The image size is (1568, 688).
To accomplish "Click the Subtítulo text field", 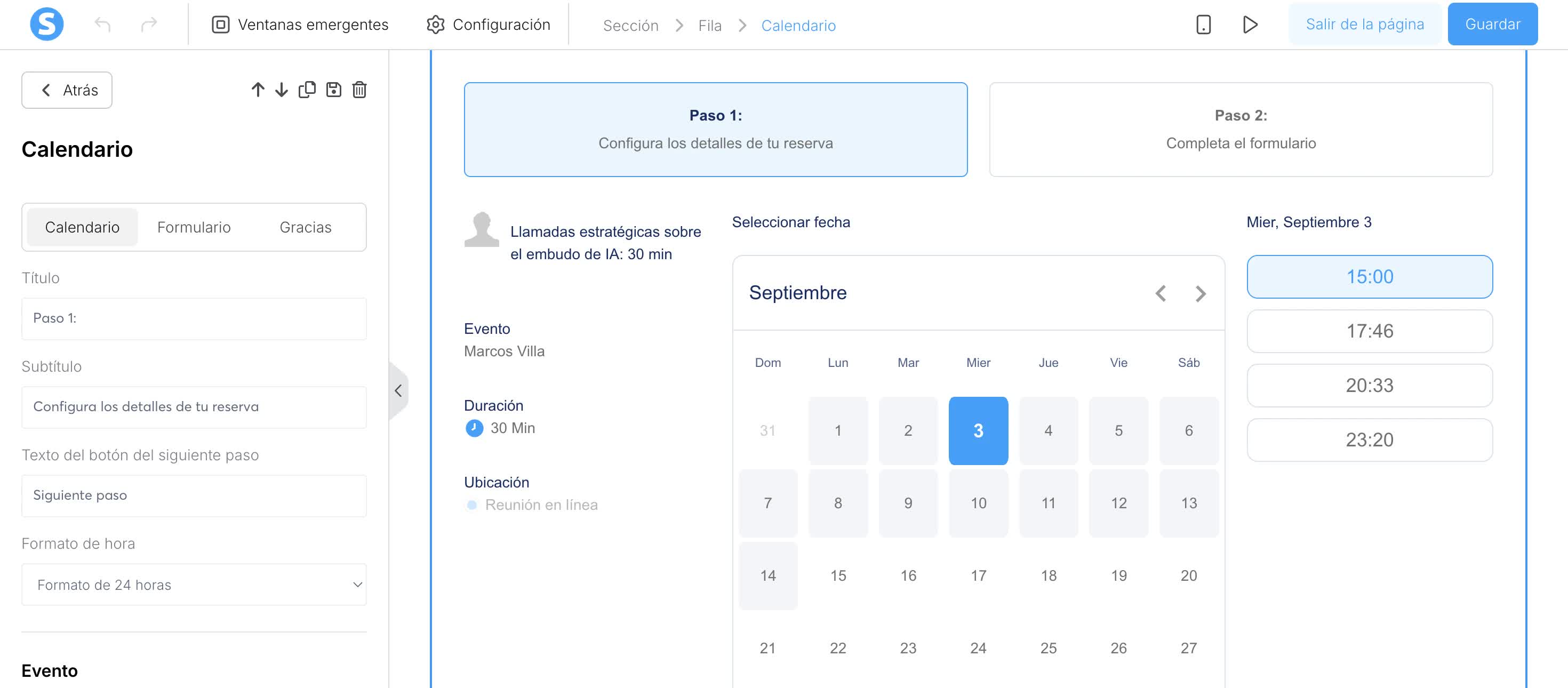I will pos(194,407).
